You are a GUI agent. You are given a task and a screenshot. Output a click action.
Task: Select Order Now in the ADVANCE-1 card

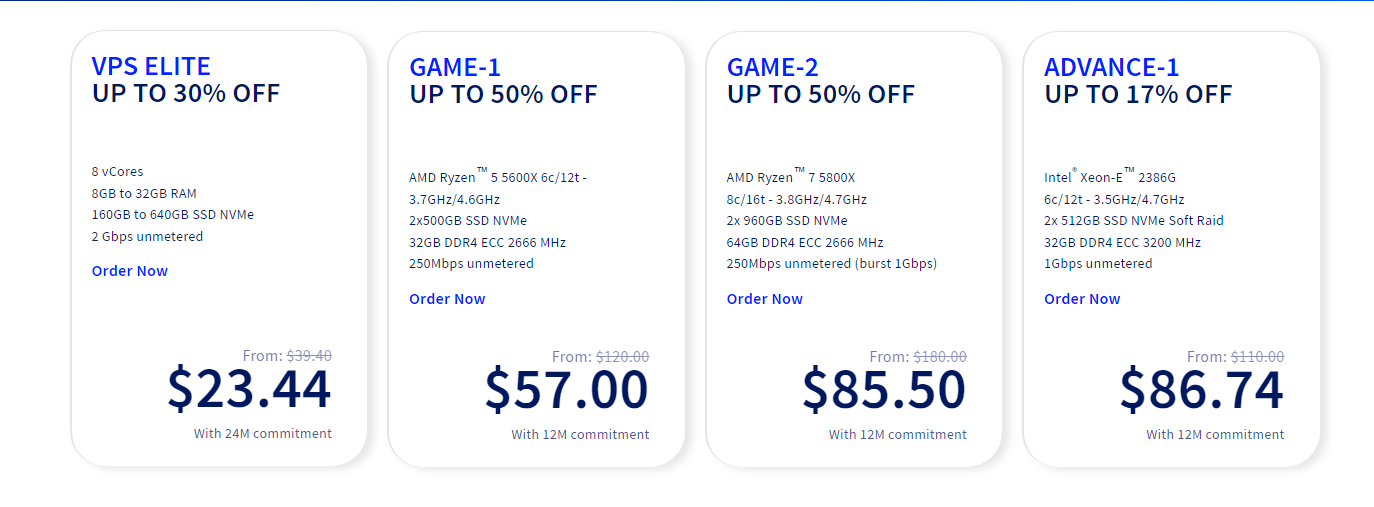(x=1082, y=299)
